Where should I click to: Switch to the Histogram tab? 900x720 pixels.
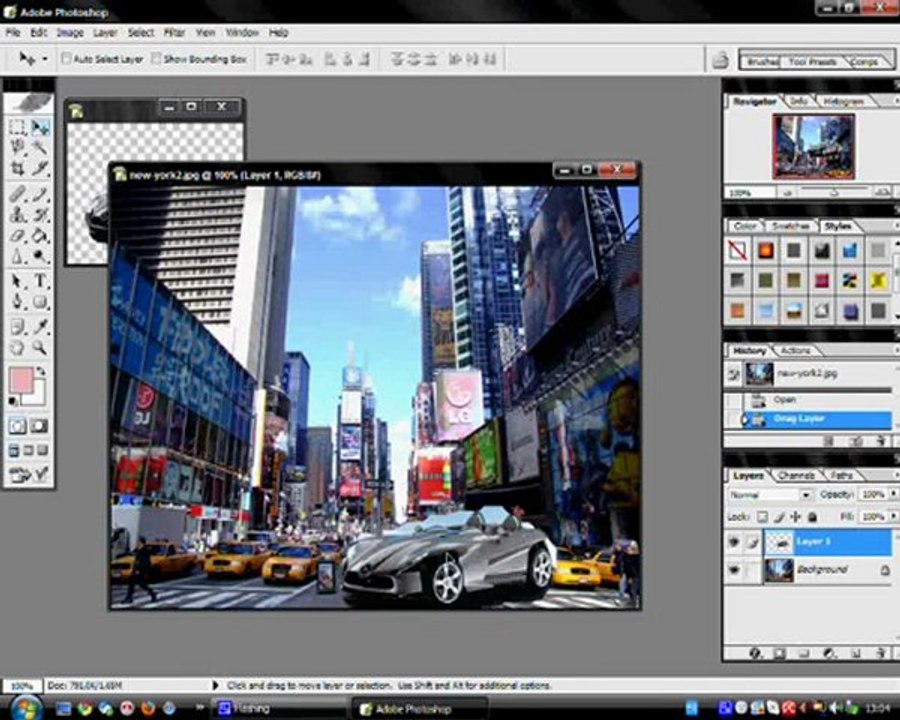pyautogui.click(x=843, y=102)
